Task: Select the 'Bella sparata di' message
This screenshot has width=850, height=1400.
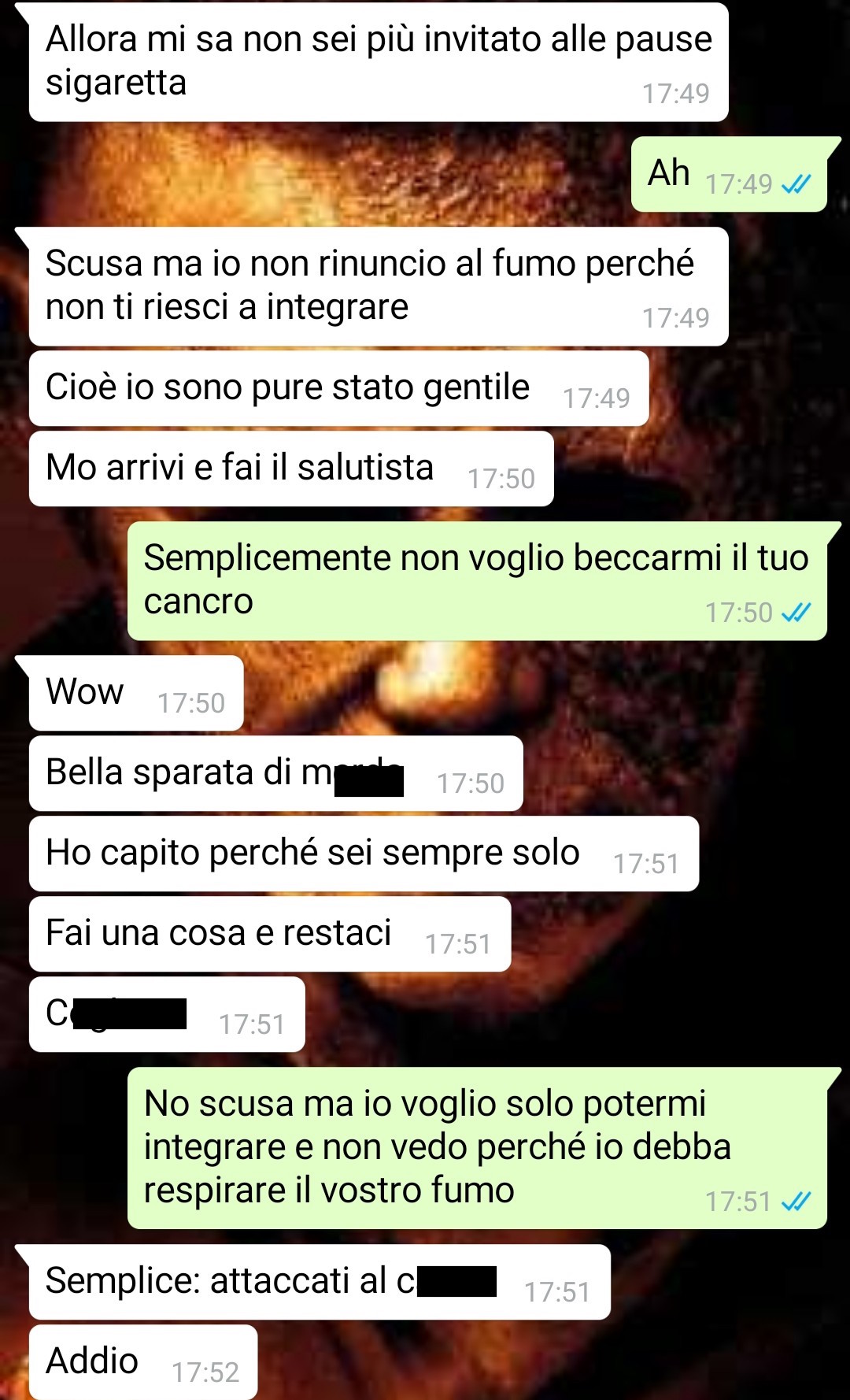Action: coord(275,773)
